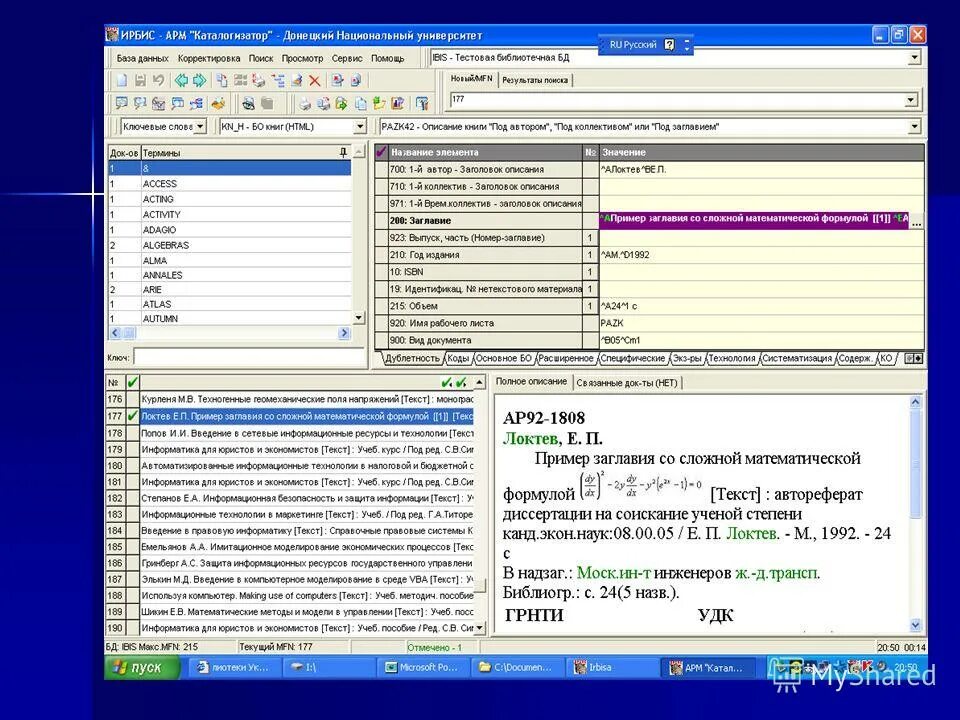The width and height of the screenshot is (960, 720).
Task: Open the Сервис menu
Action: (347, 58)
